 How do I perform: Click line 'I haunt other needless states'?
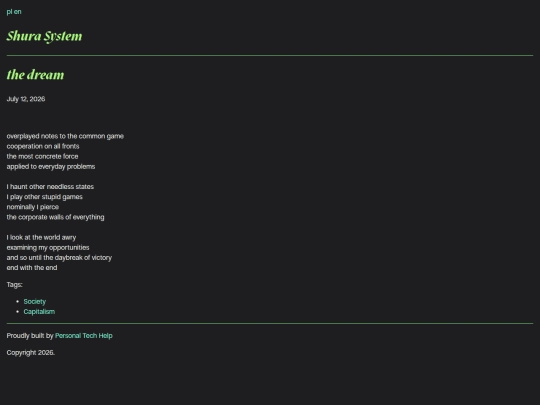click(x=50, y=187)
